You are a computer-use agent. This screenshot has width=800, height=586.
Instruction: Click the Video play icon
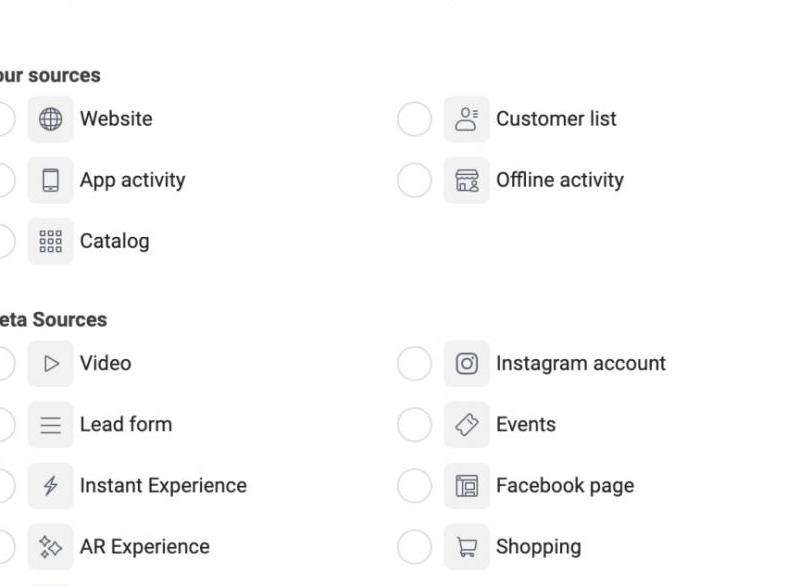[x=50, y=363]
